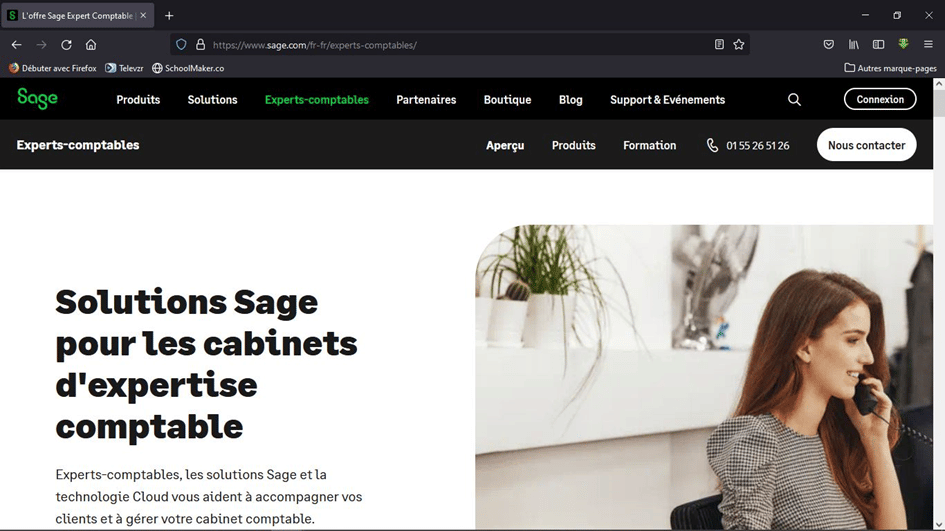Open a new browser tab
The width and height of the screenshot is (945, 531).
click(x=169, y=16)
